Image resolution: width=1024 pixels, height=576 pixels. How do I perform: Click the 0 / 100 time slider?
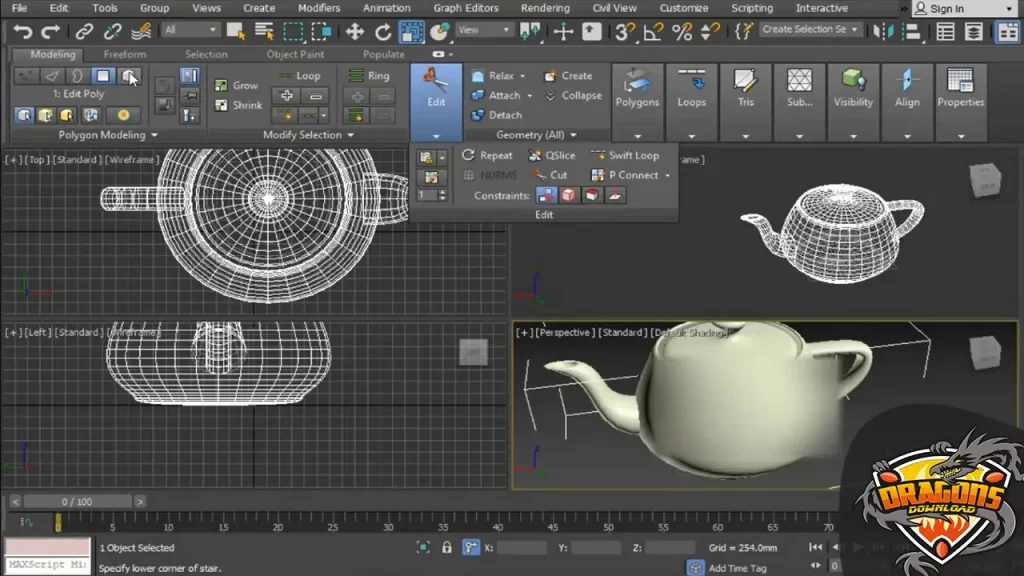[77, 502]
